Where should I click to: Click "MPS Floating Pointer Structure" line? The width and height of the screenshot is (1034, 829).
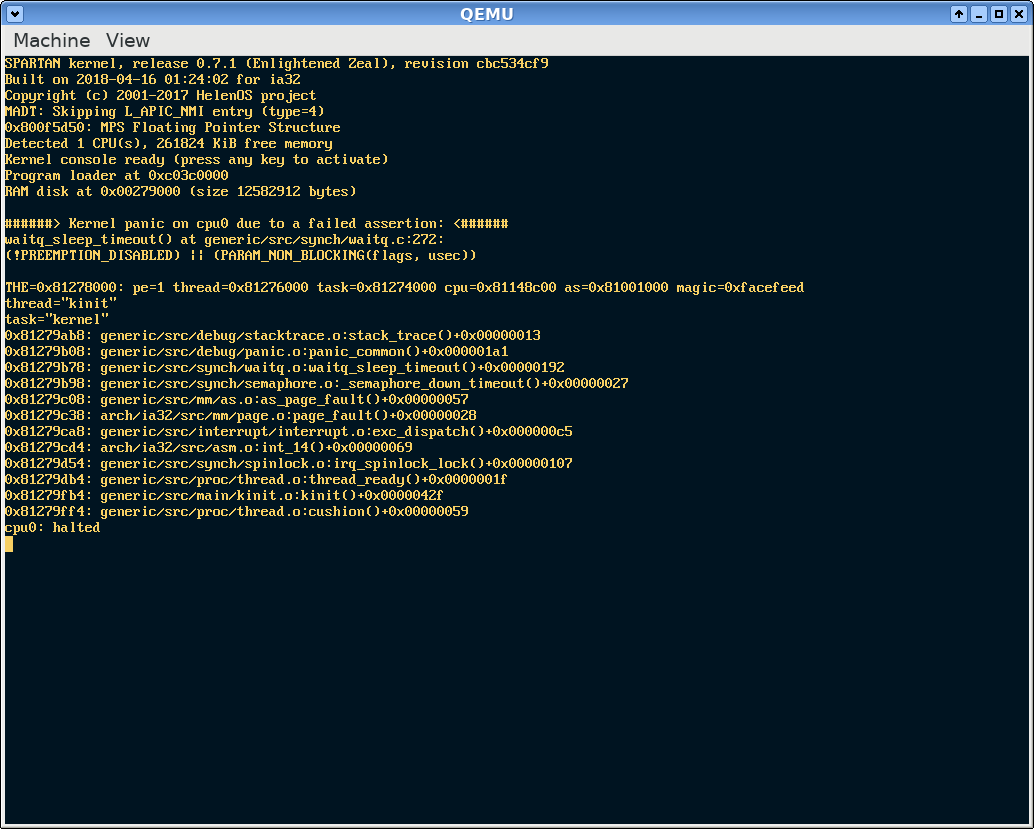coord(172,127)
